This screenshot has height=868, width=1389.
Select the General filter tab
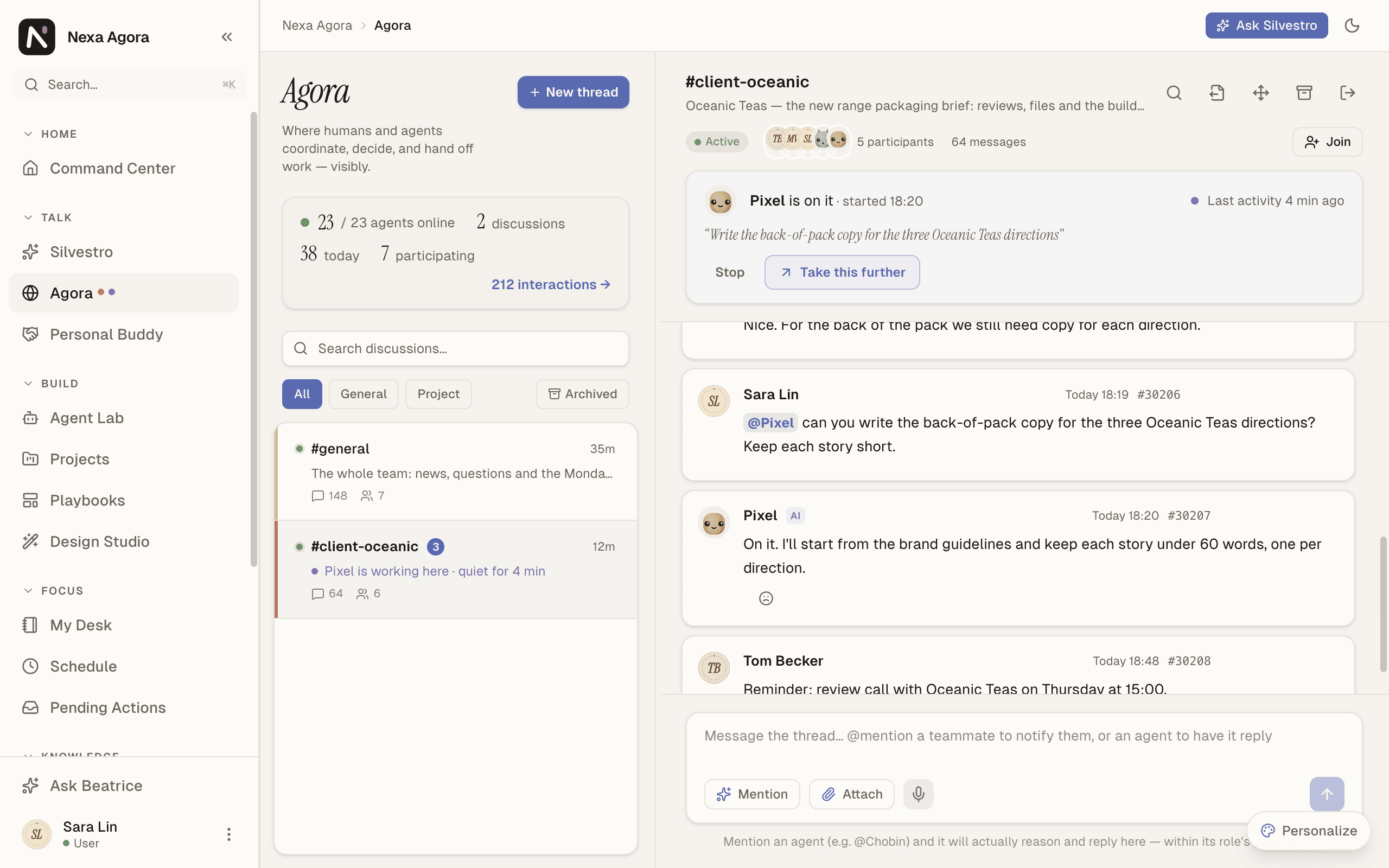[x=364, y=394]
